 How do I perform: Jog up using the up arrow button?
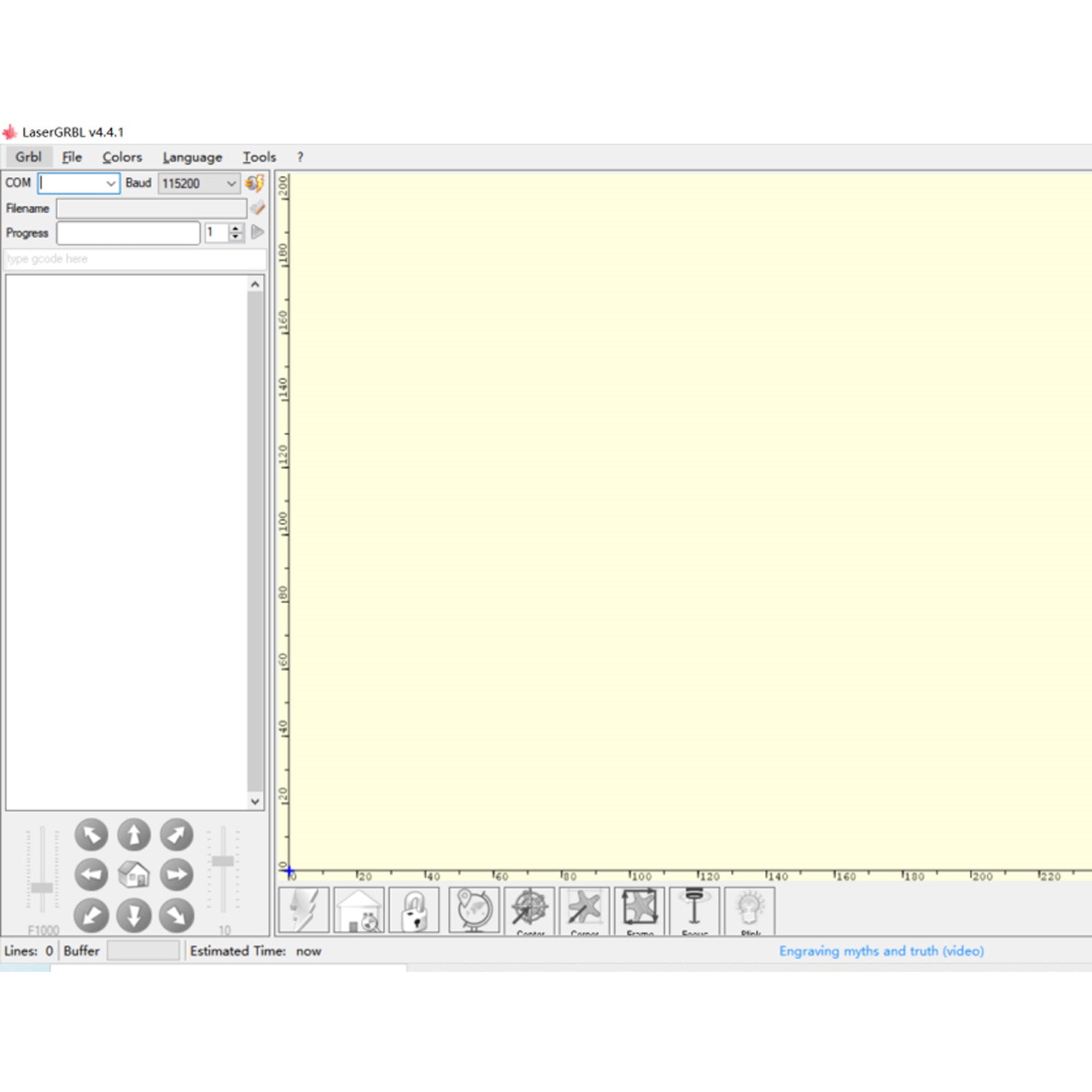pos(134,835)
